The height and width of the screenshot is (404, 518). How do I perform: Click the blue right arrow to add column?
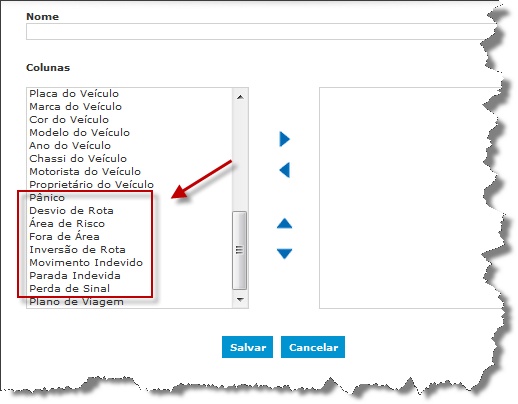pos(284,139)
